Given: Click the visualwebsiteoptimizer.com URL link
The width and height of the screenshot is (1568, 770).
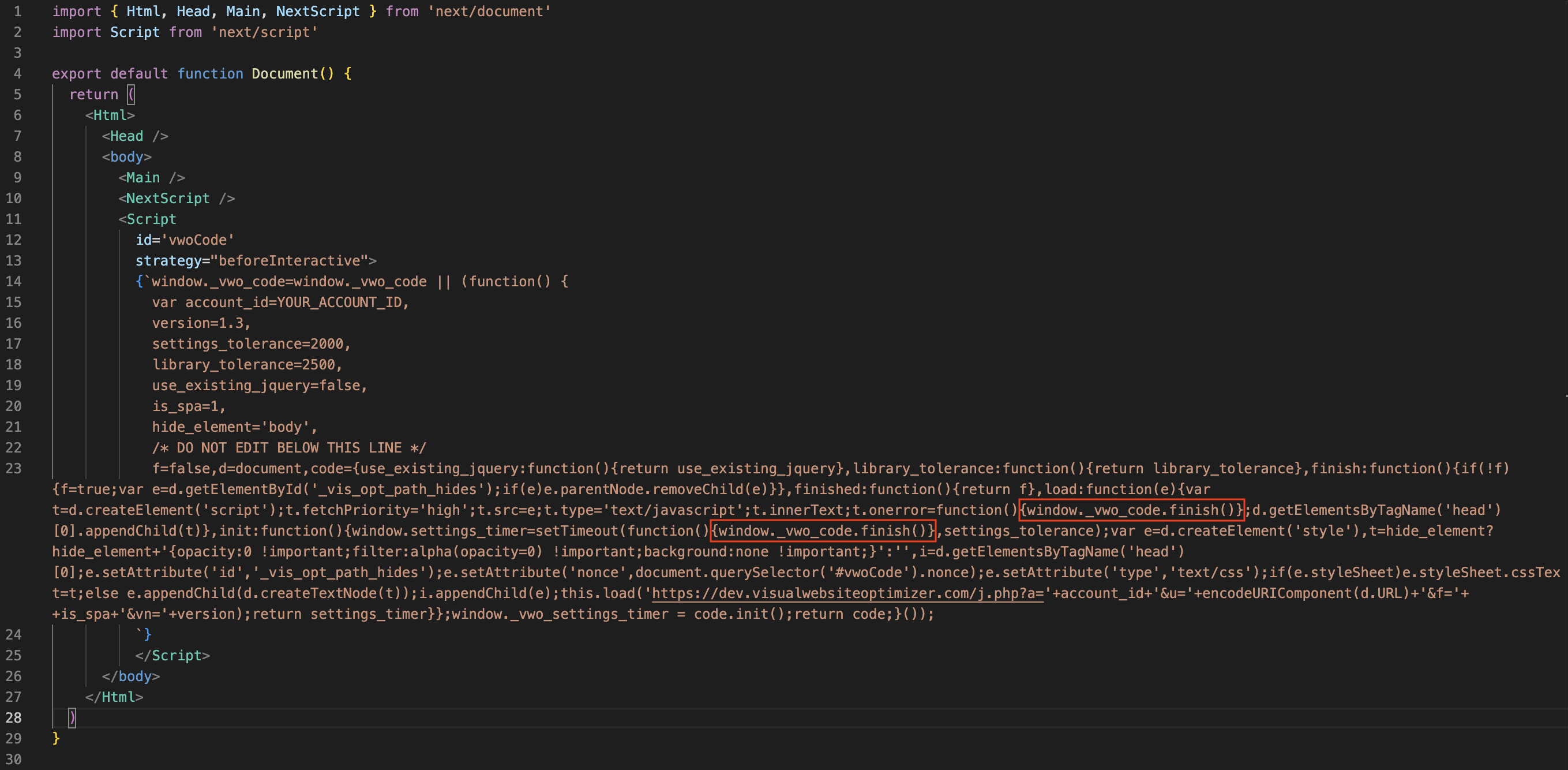Looking at the screenshot, I should coord(847,593).
